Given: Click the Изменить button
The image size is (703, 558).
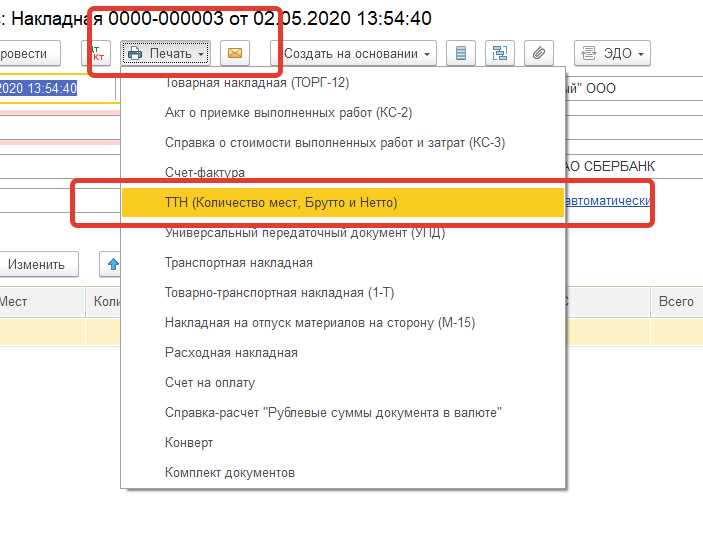Looking at the screenshot, I should point(39,264).
